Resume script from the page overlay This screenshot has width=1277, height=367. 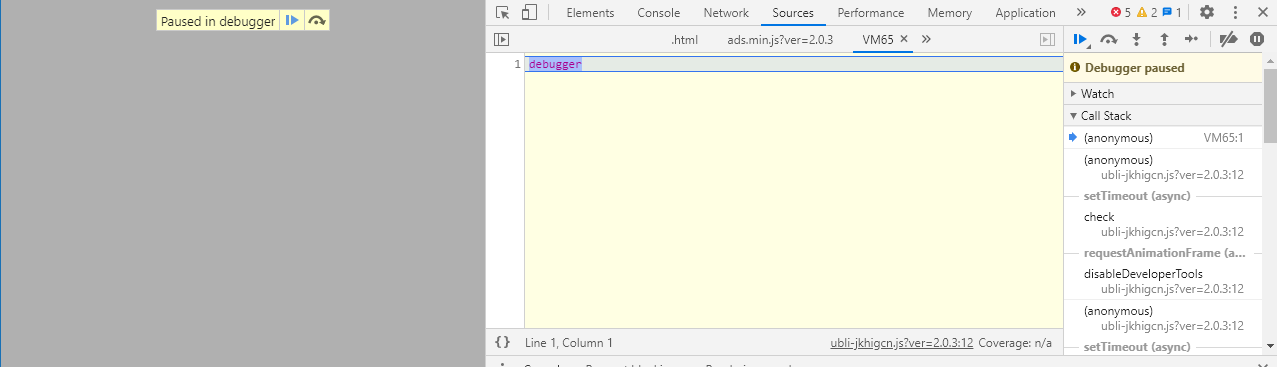point(292,20)
